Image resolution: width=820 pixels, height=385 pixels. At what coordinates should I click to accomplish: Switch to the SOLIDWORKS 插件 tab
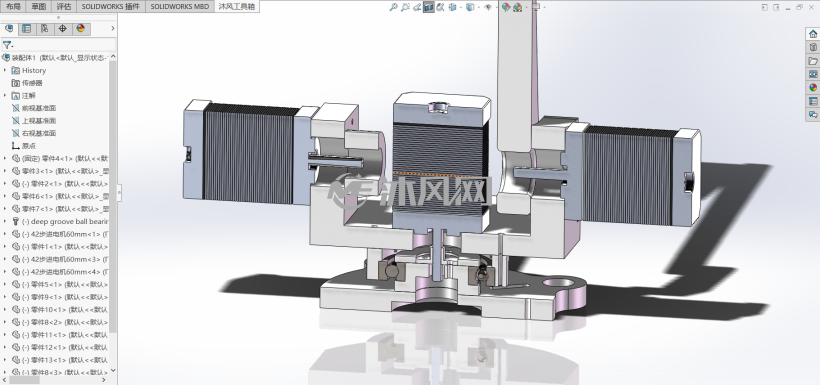pyautogui.click(x=110, y=7)
